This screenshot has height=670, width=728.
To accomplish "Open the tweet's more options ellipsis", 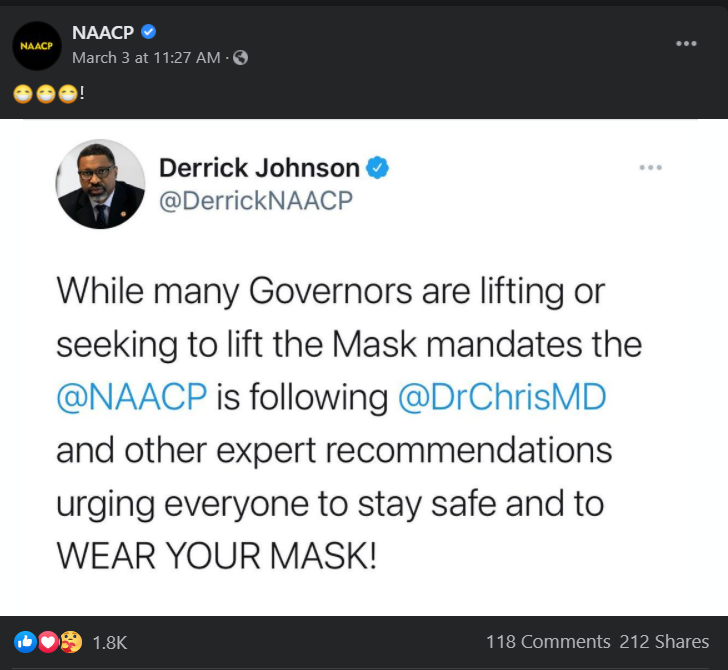I will point(650,168).
